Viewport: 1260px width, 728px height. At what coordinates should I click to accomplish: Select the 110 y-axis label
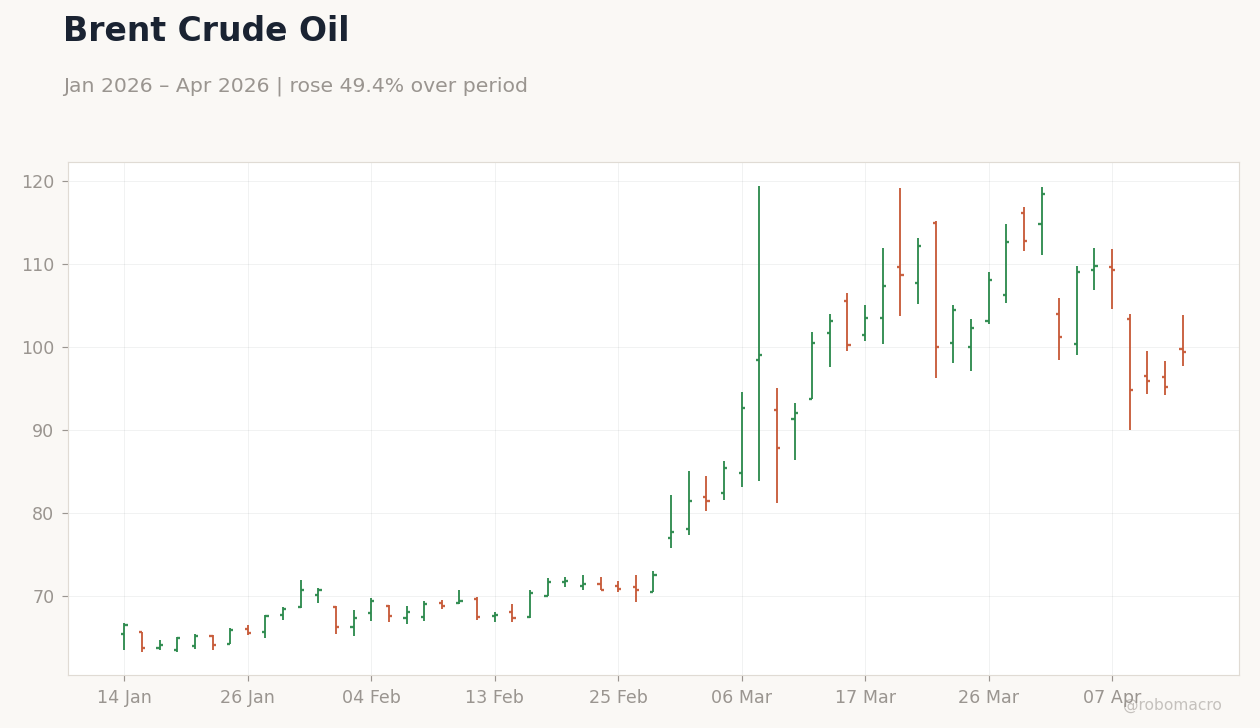[39, 265]
